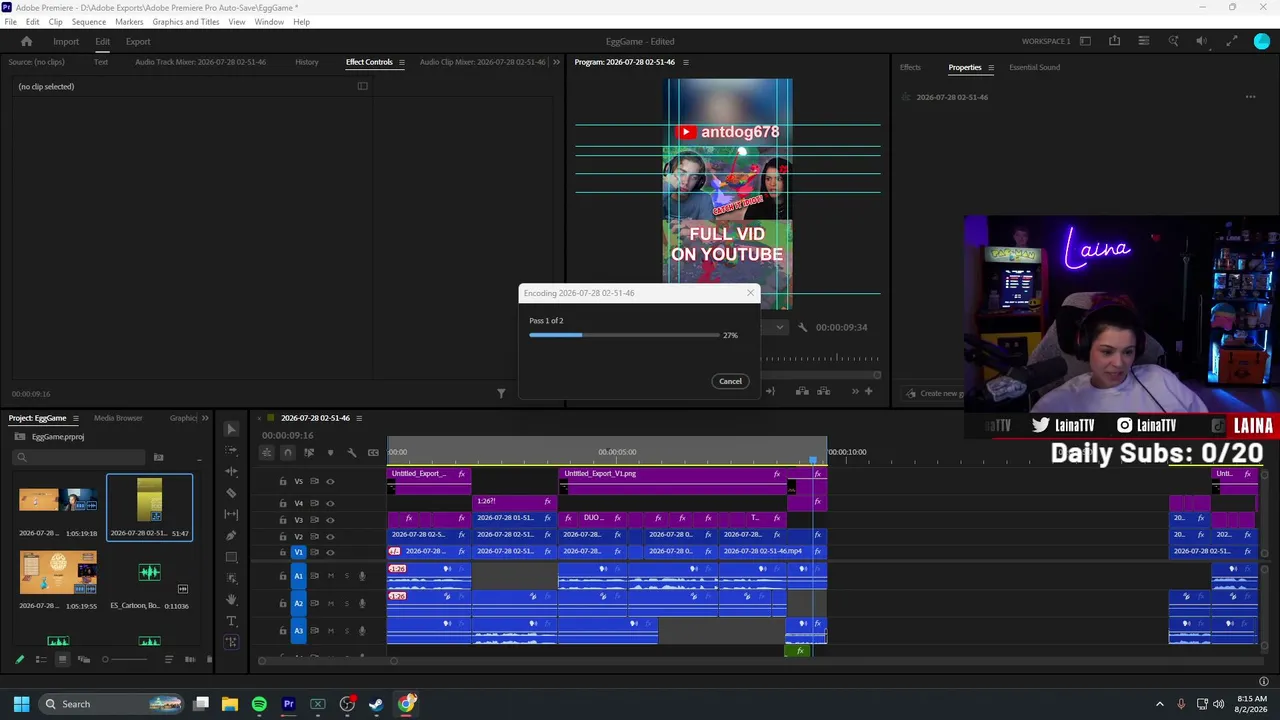This screenshot has width=1280, height=720.
Task: Select the Selection tool in the tools panel
Action: (231, 429)
